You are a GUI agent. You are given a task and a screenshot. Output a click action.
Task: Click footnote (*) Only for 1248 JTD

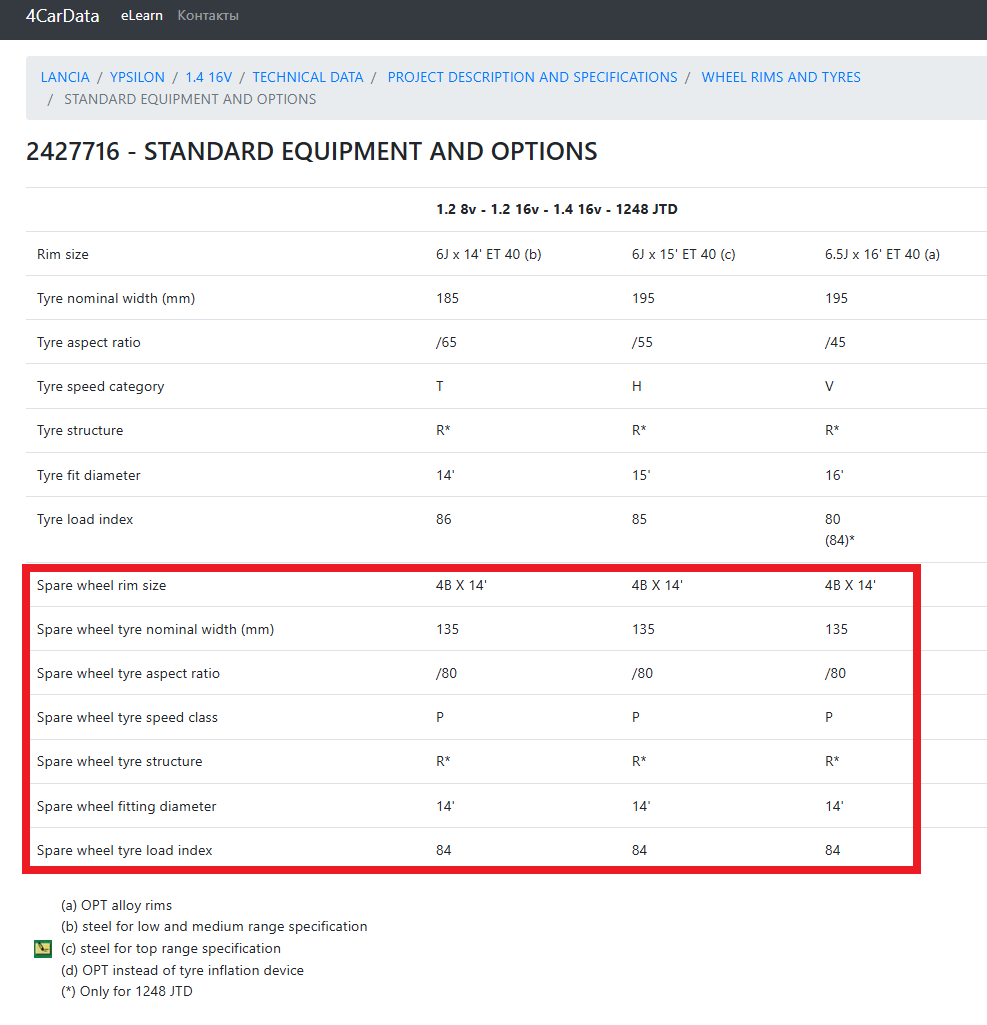point(127,991)
